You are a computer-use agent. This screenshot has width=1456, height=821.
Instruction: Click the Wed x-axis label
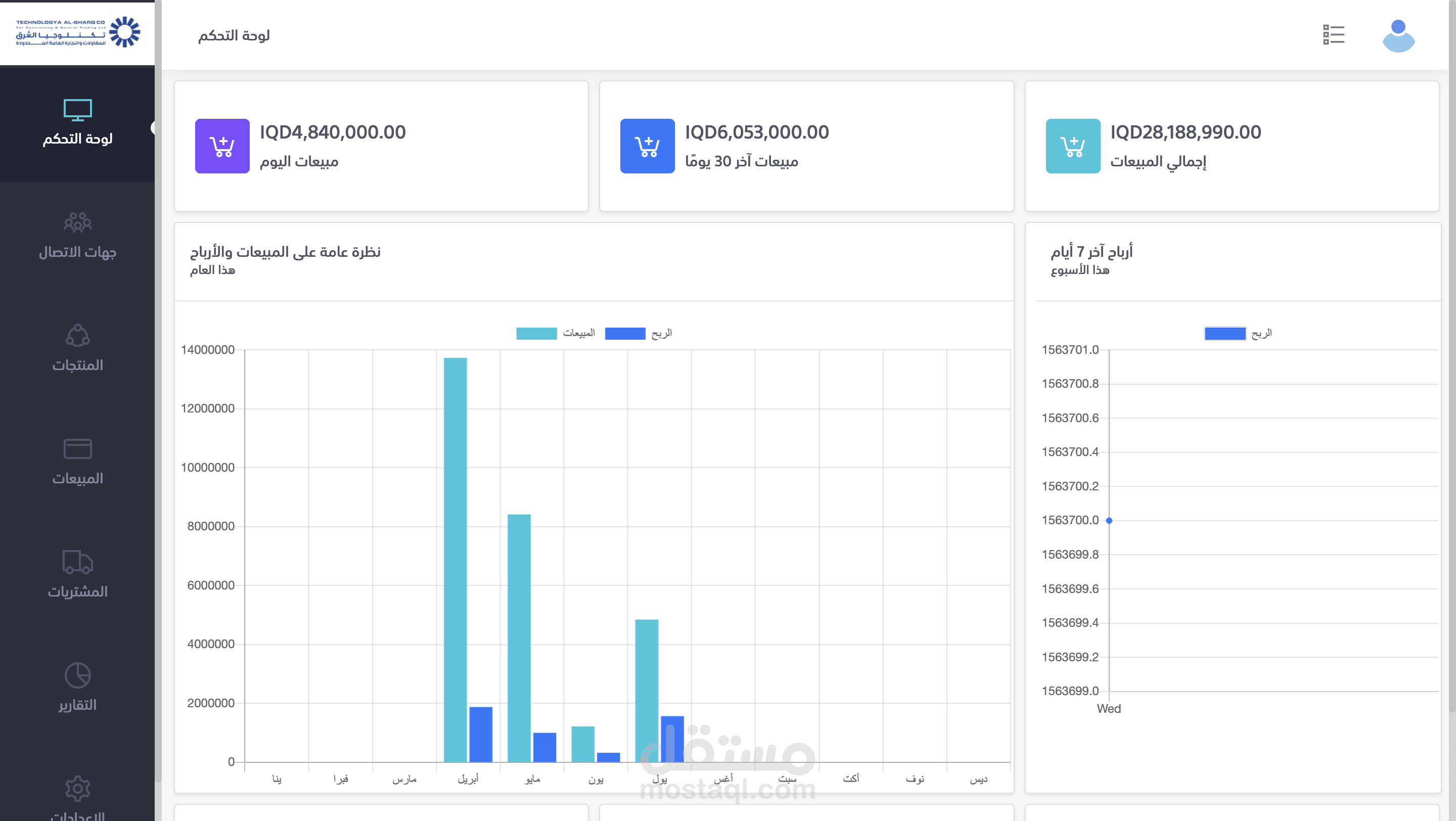(x=1108, y=709)
